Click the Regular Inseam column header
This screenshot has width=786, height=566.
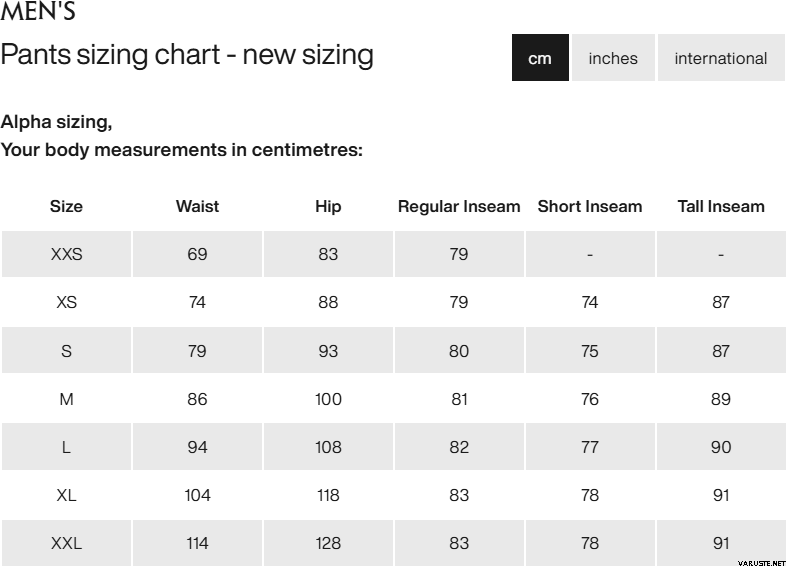click(459, 207)
